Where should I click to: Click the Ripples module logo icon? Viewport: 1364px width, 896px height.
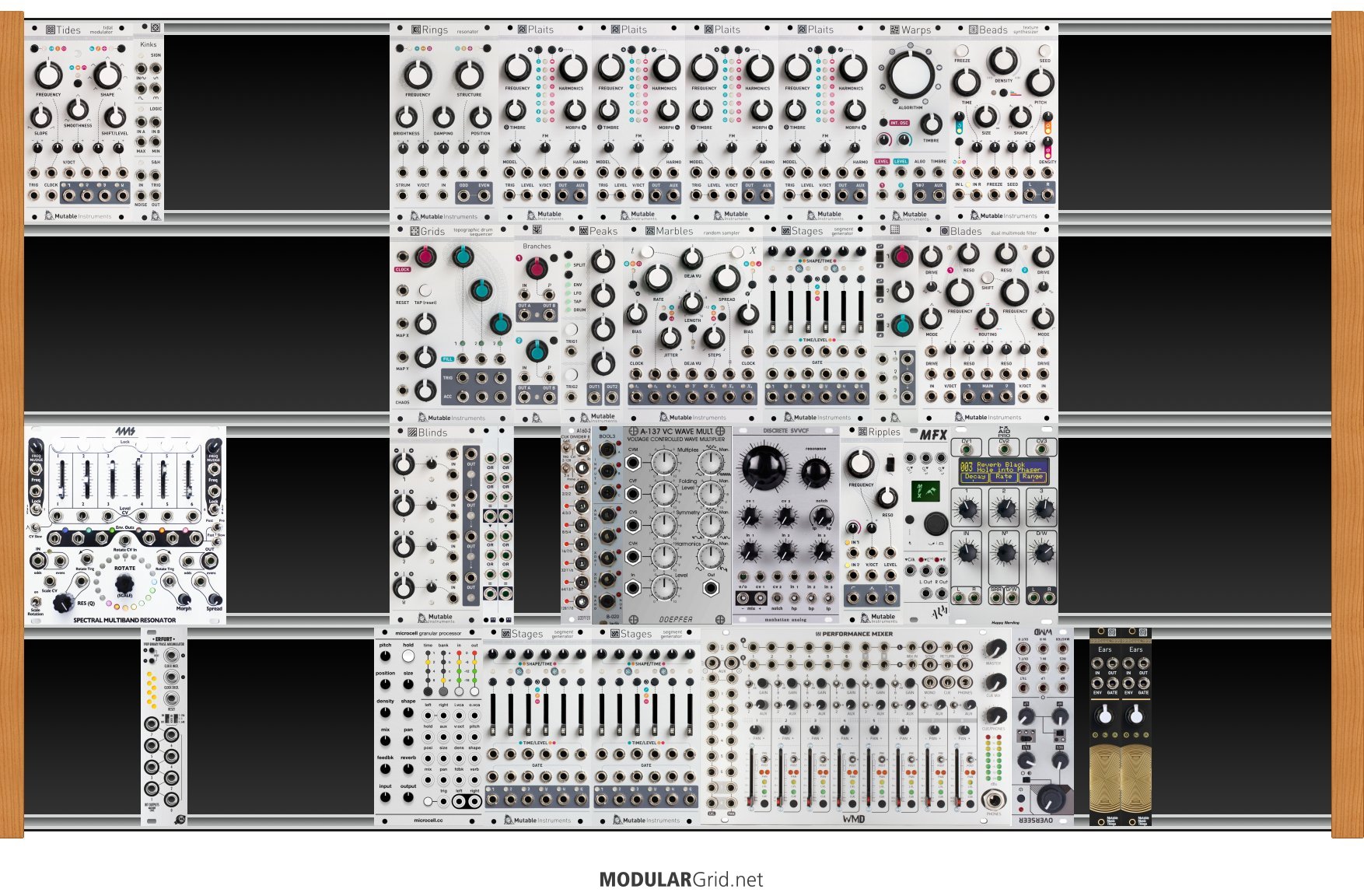(x=862, y=432)
